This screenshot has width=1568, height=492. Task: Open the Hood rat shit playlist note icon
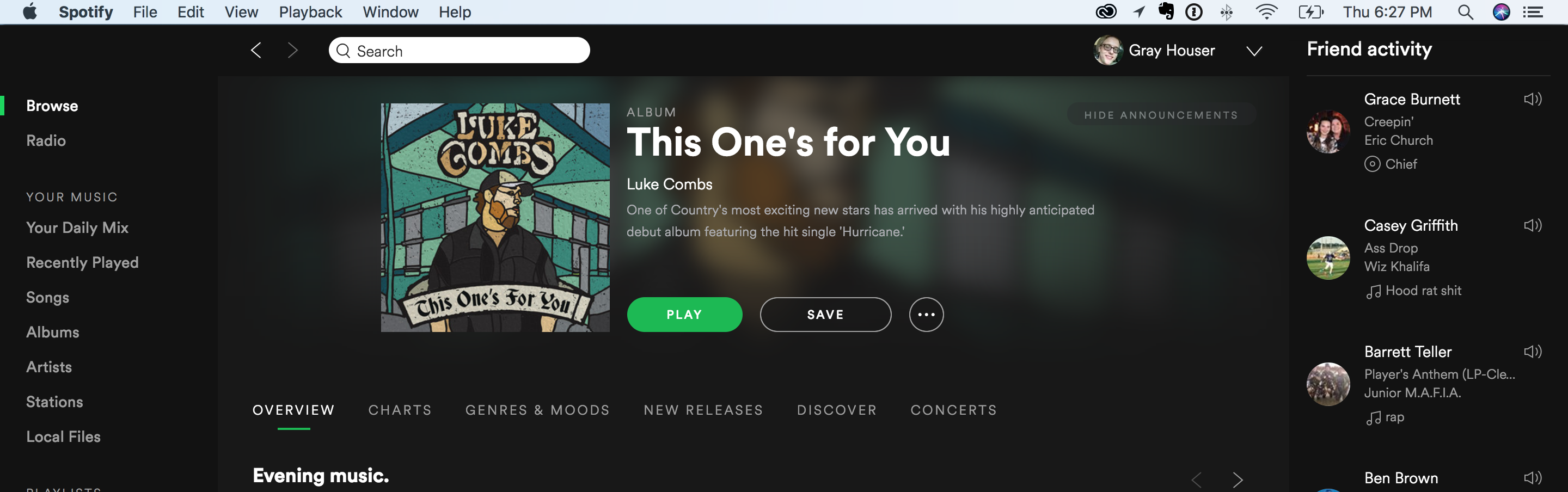tap(1373, 291)
